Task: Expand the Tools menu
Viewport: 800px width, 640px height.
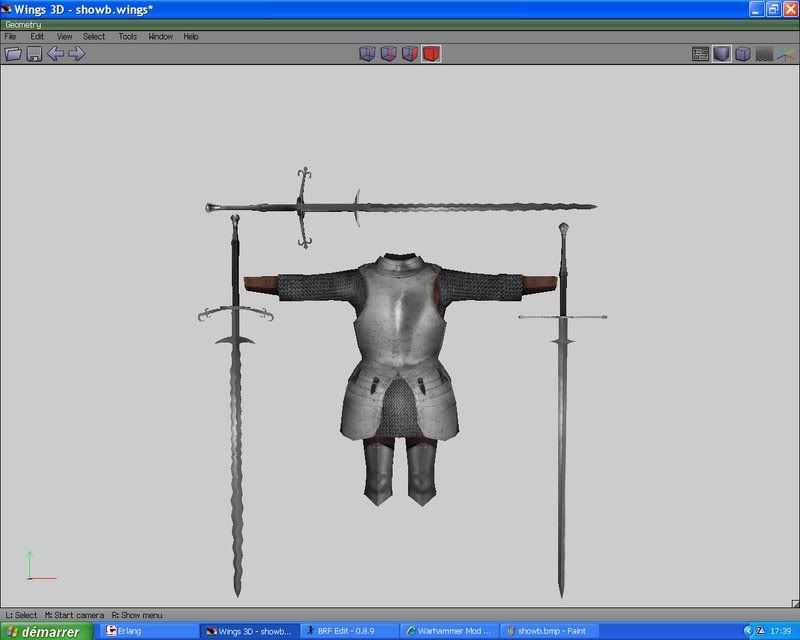Action: 127,36
